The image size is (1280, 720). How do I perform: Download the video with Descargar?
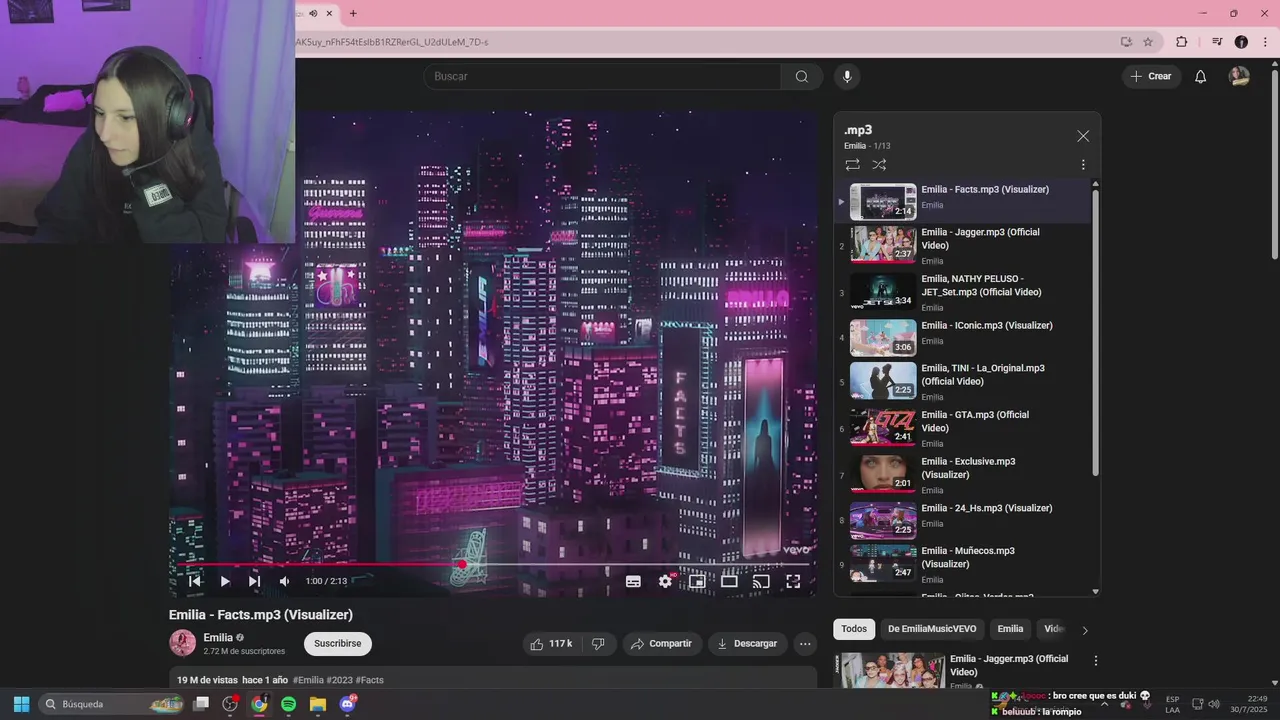747,644
